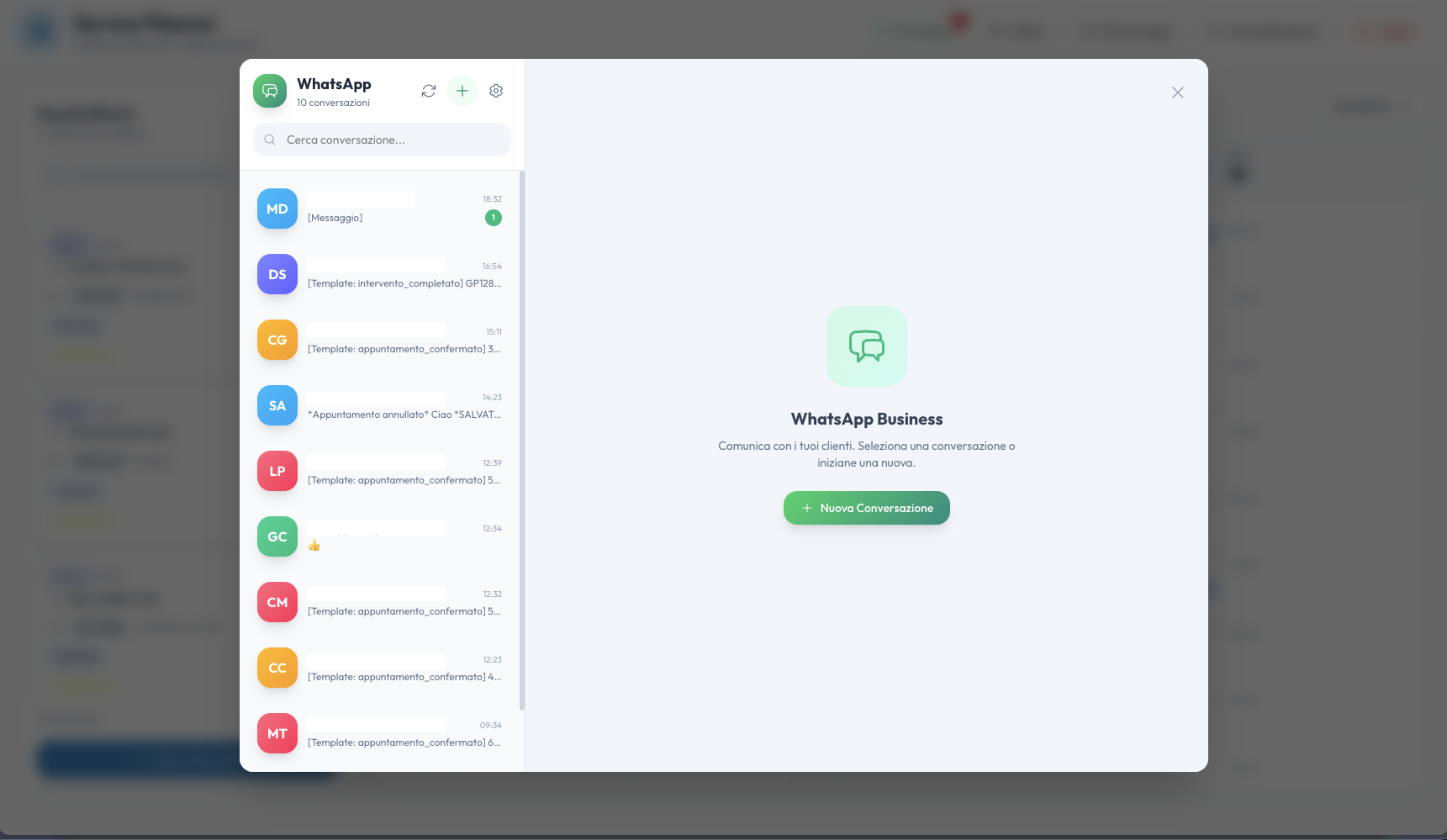
Task: Click the Nuova Conversazione button
Action: point(866,508)
